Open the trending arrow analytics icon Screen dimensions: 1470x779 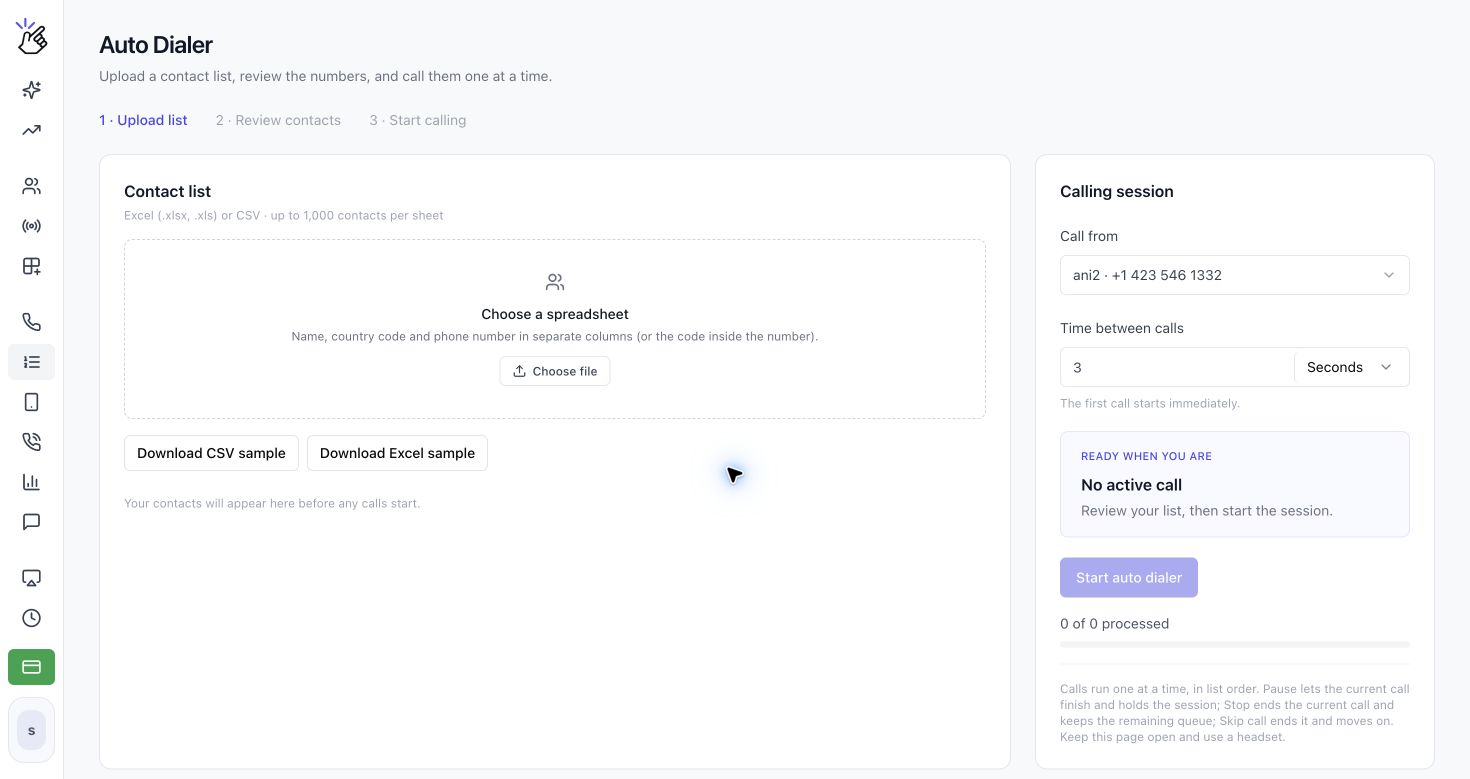pyautogui.click(x=31, y=130)
